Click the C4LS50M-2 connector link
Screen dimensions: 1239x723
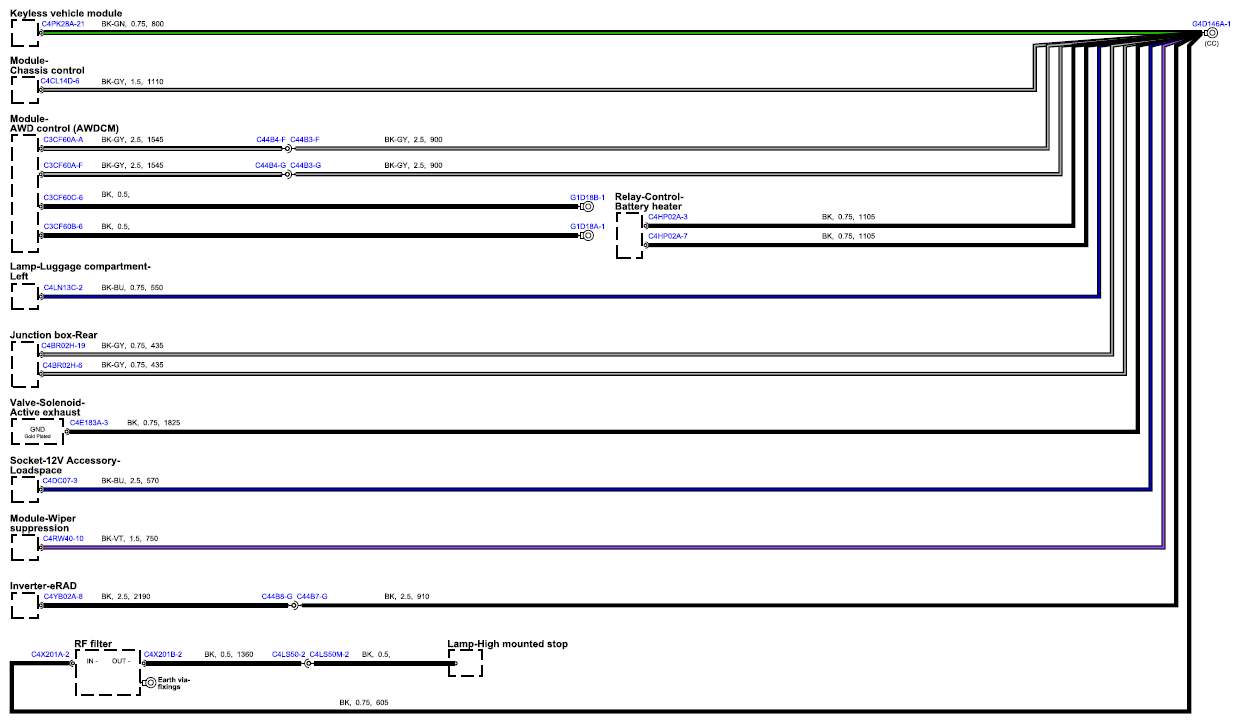click(329, 654)
